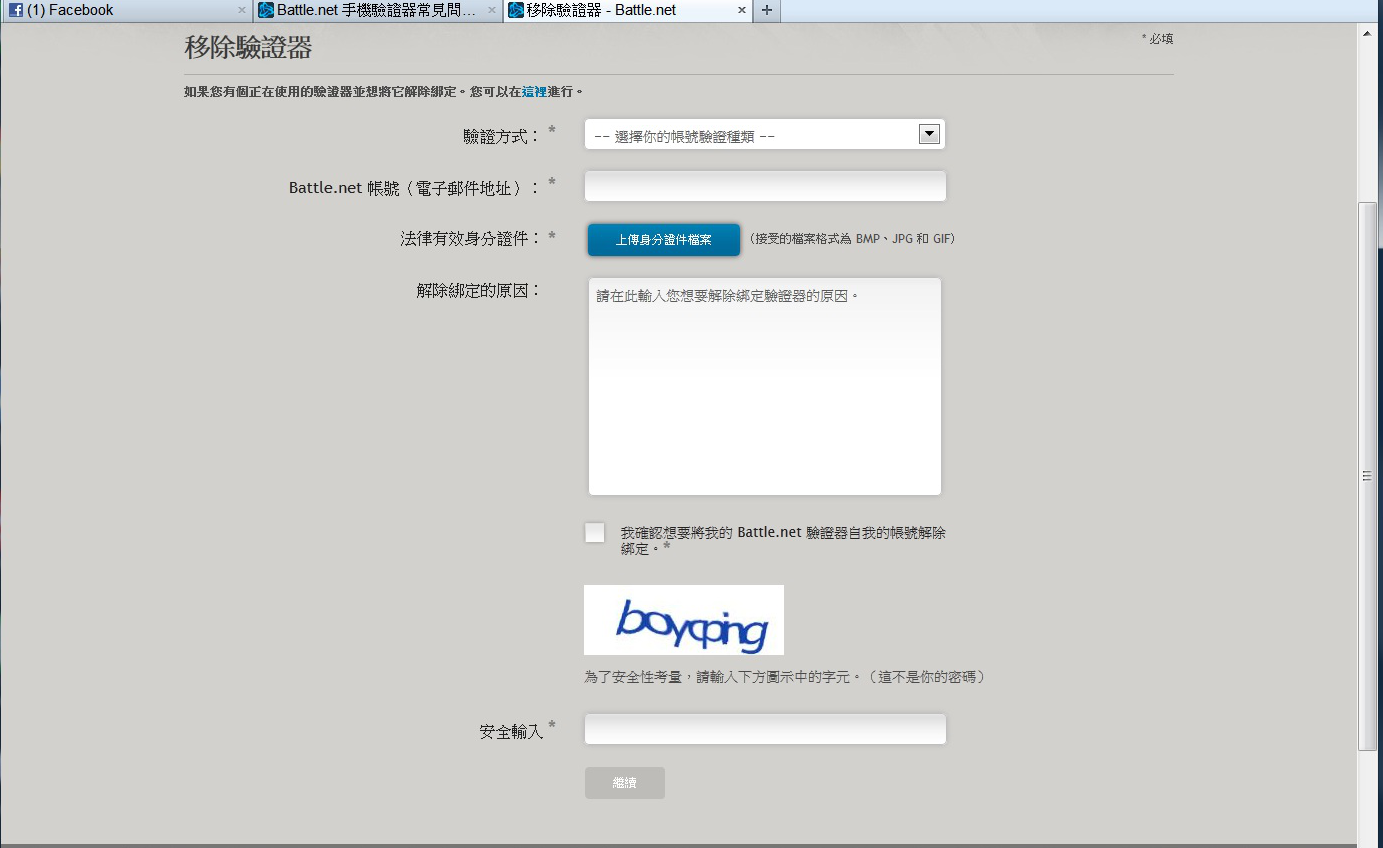Image resolution: width=1383 pixels, height=848 pixels.
Task: Switch to Battle.net 手機驗證器常見問題 tab
Action: click(376, 10)
